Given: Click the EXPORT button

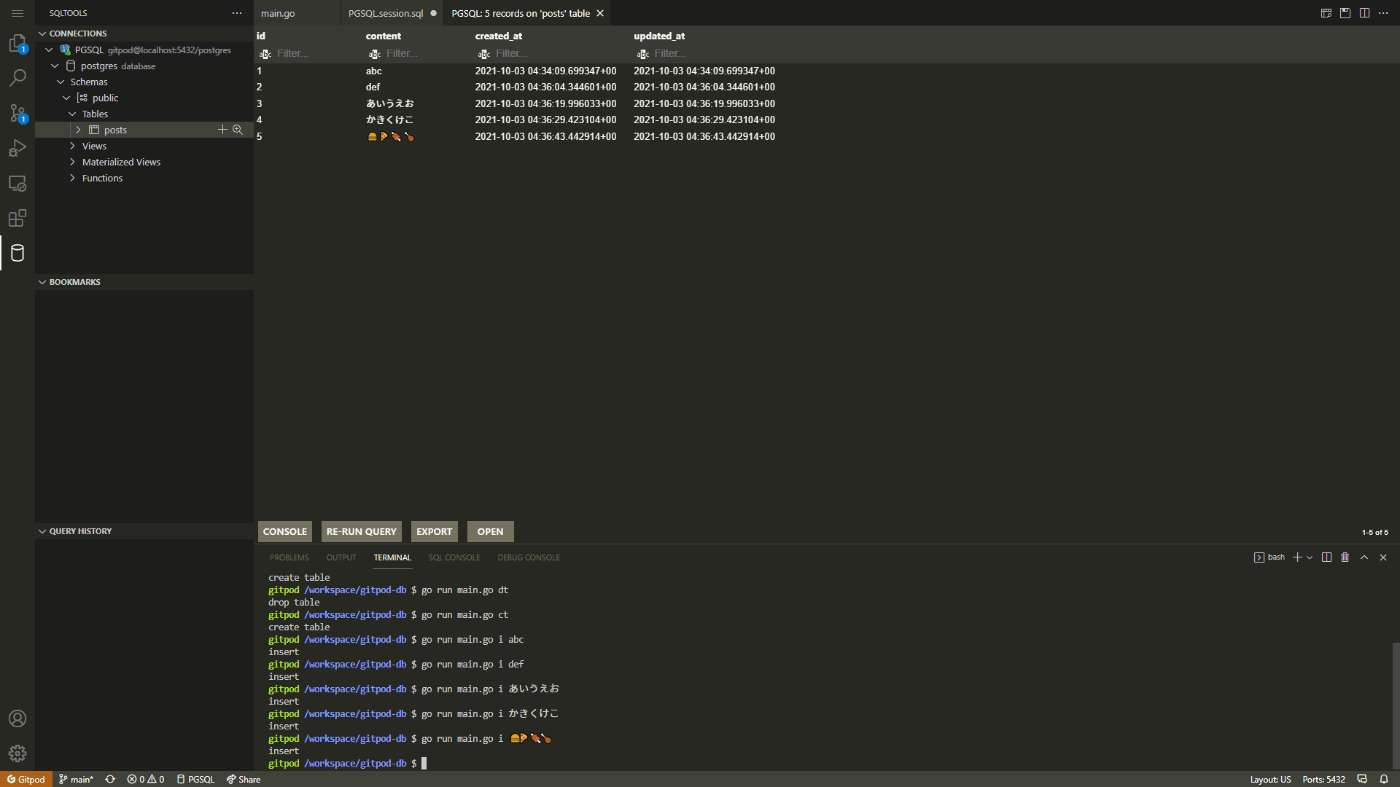Looking at the screenshot, I should (434, 531).
